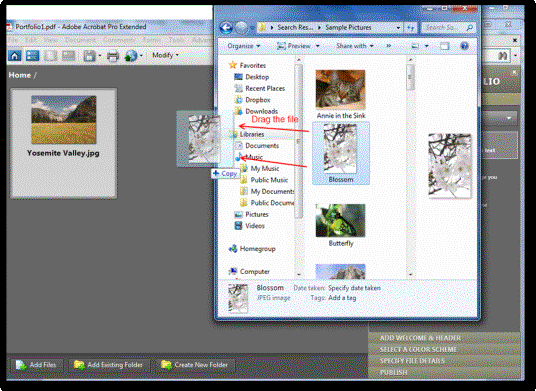536x391 pixels.
Task: Open the Organize menu in Explorer
Action: pos(244,46)
